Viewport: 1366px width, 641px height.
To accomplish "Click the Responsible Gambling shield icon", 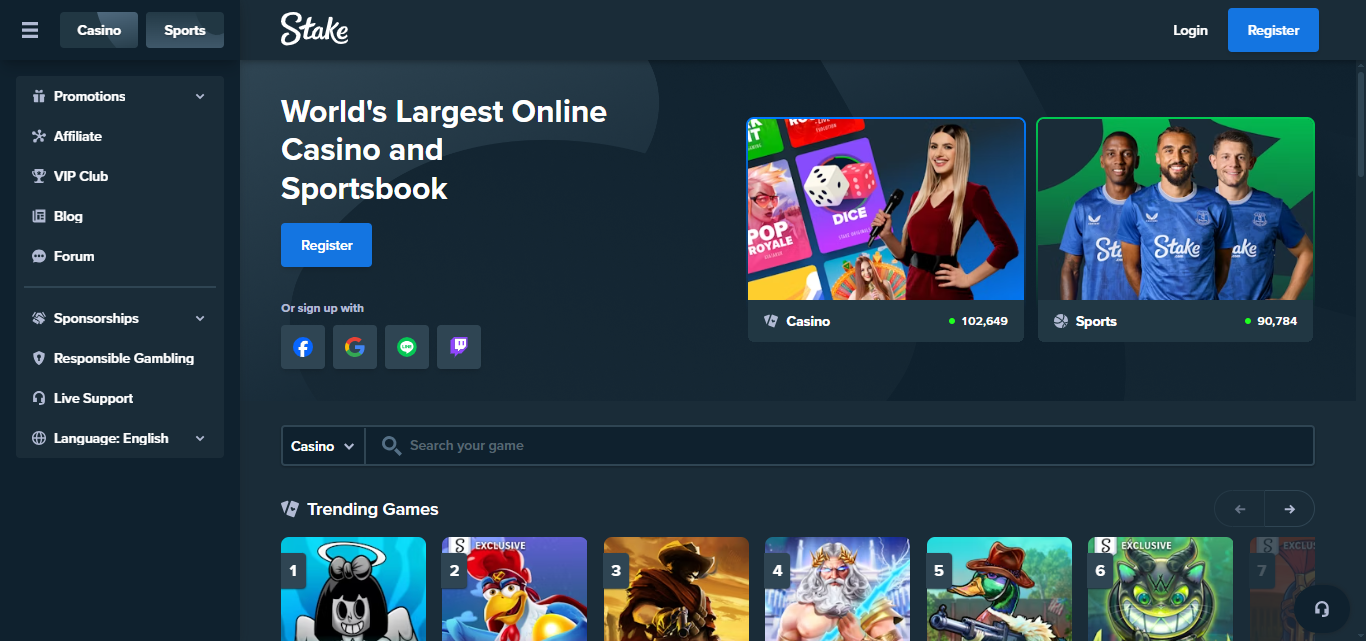I will [39, 358].
